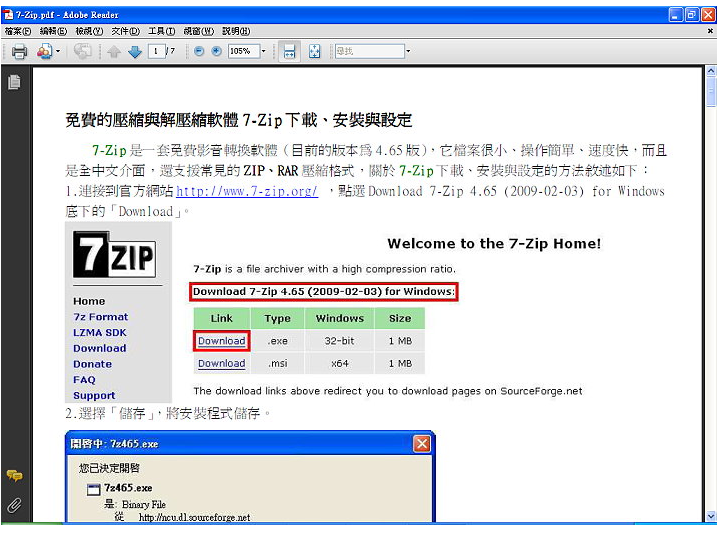The height and width of the screenshot is (533, 727).
Task: Click the vertical scrollbar thumb
Action: tap(711, 92)
